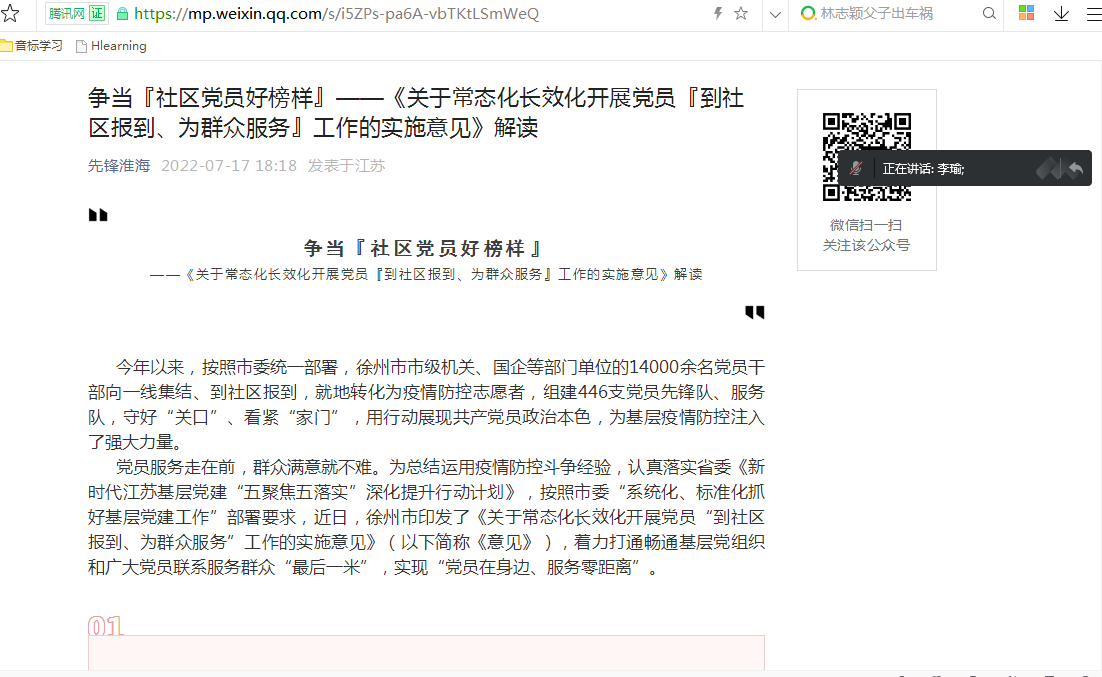Open the 先锋淮海 account link
This screenshot has width=1102, height=677.
click(x=118, y=166)
